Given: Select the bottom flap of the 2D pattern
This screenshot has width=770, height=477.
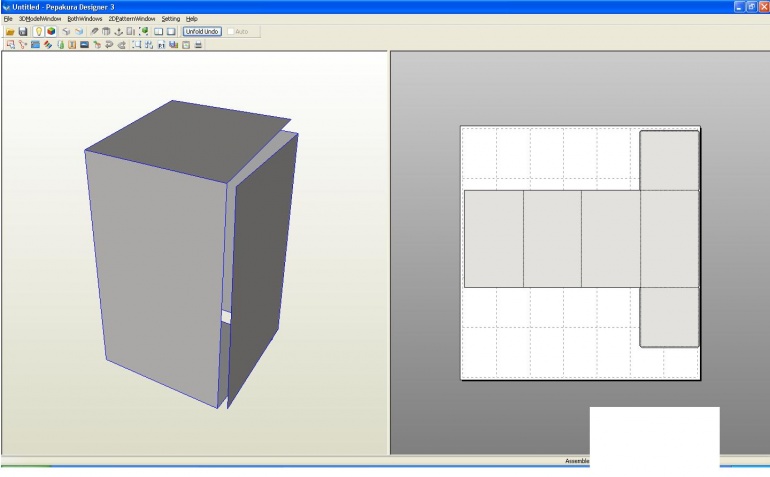Looking at the screenshot, I should tap(669, 317).
